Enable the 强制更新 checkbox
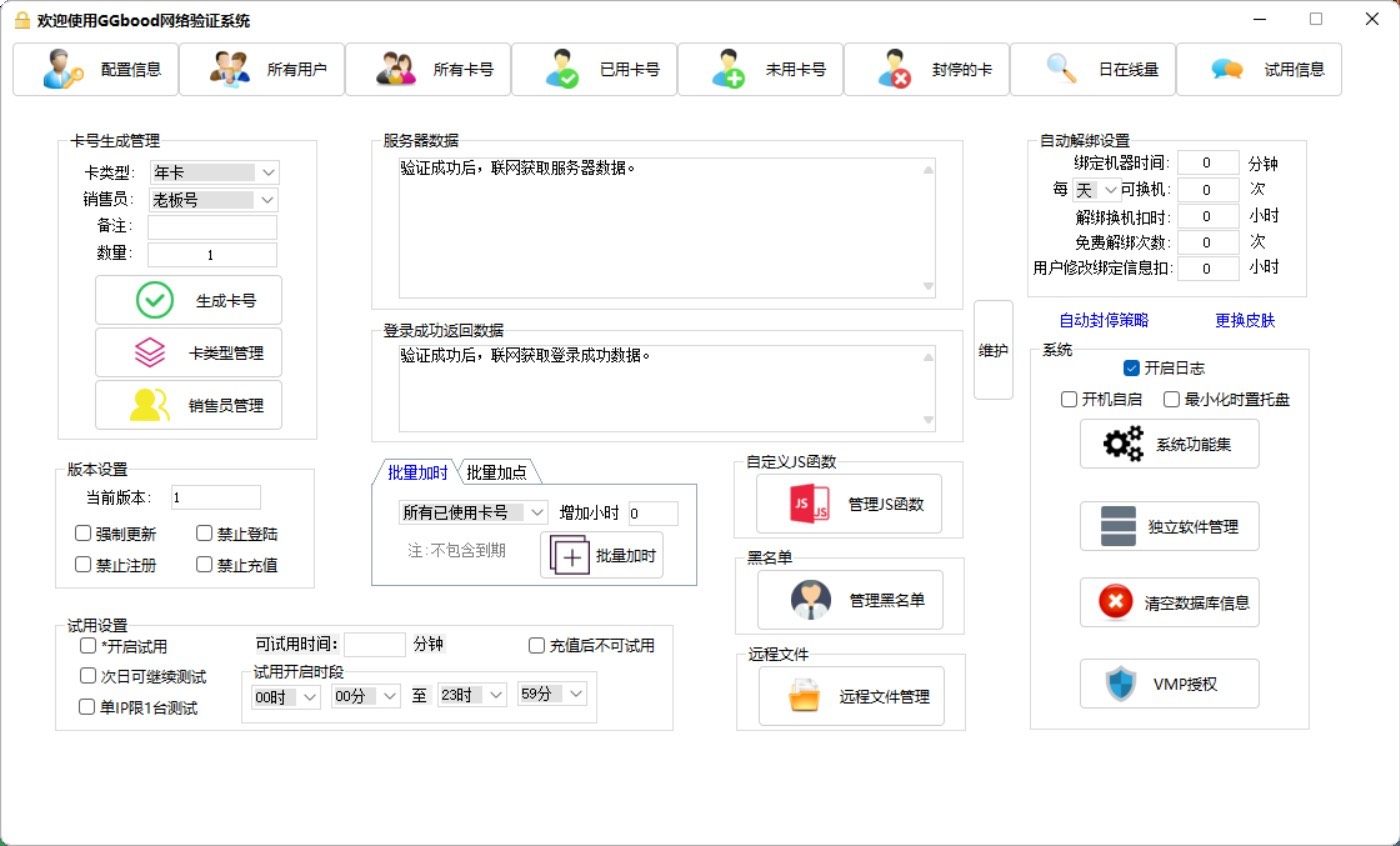The height and width of the screenshot is (846, 1400). point(84,534)
